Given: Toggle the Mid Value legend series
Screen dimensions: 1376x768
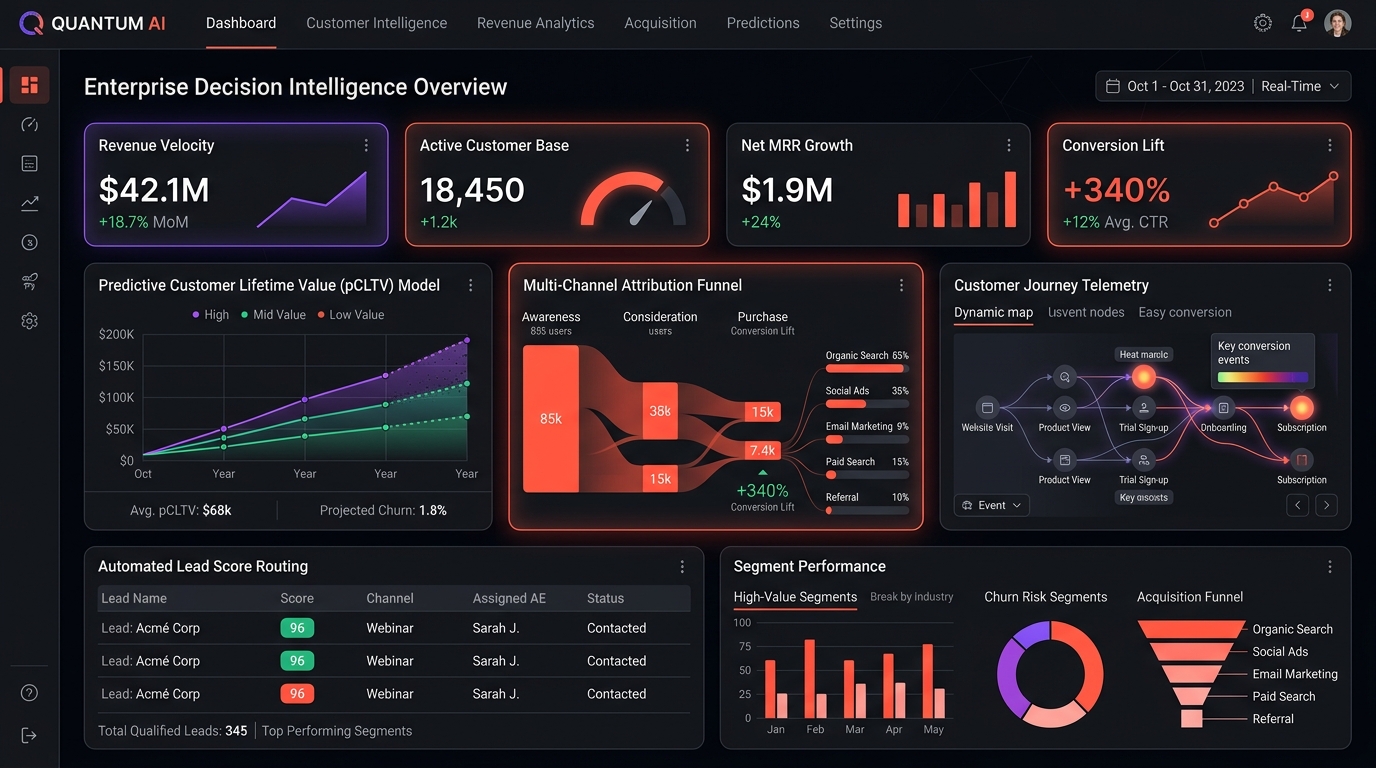Looking at the screenshot, I should (x=273, y=314).
